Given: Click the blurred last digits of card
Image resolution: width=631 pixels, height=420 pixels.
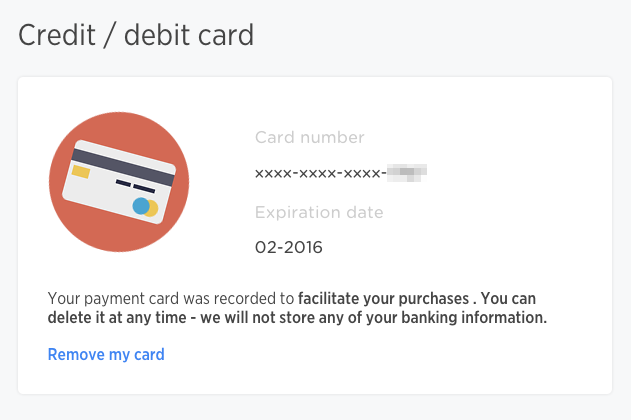Looking at the screenshot, I should pos(406,173).
